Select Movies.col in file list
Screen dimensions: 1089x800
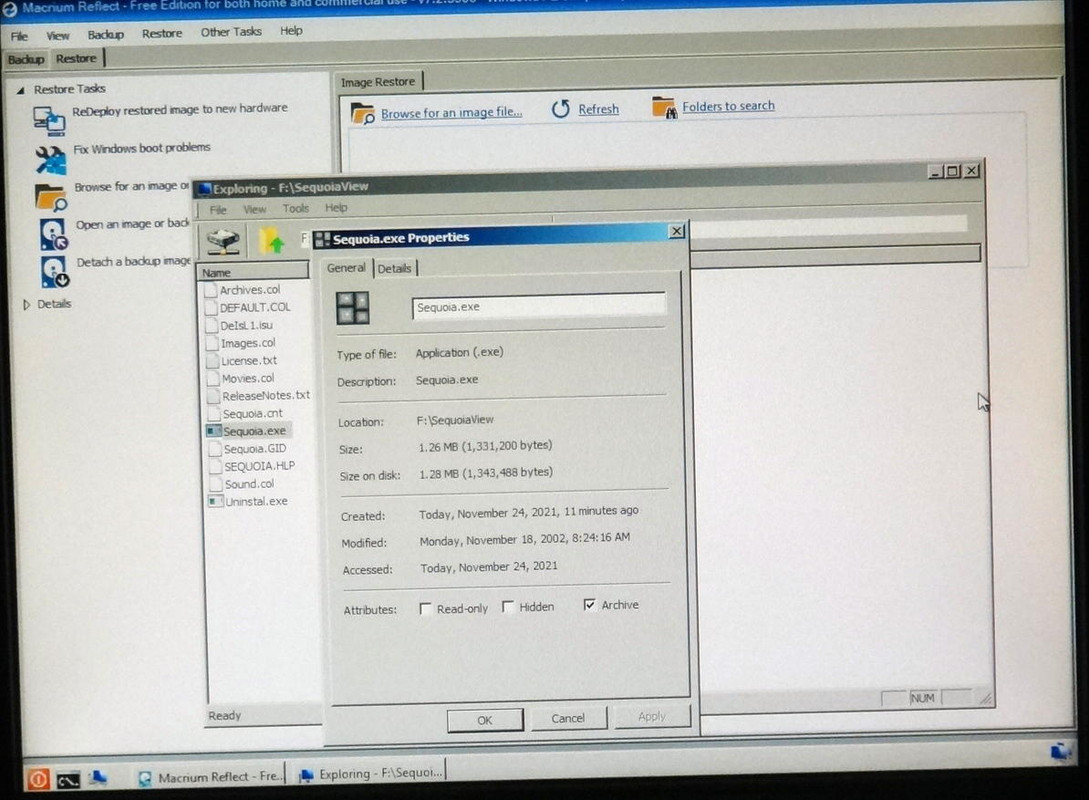248,378
